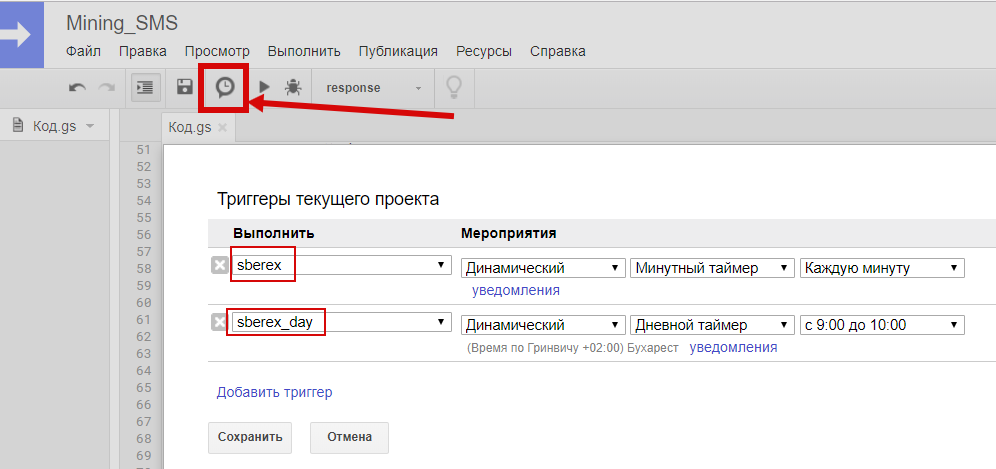Screen dimensions: 996x469
Task: Click the Мероприятия column header
Action: tap(509, 233)
